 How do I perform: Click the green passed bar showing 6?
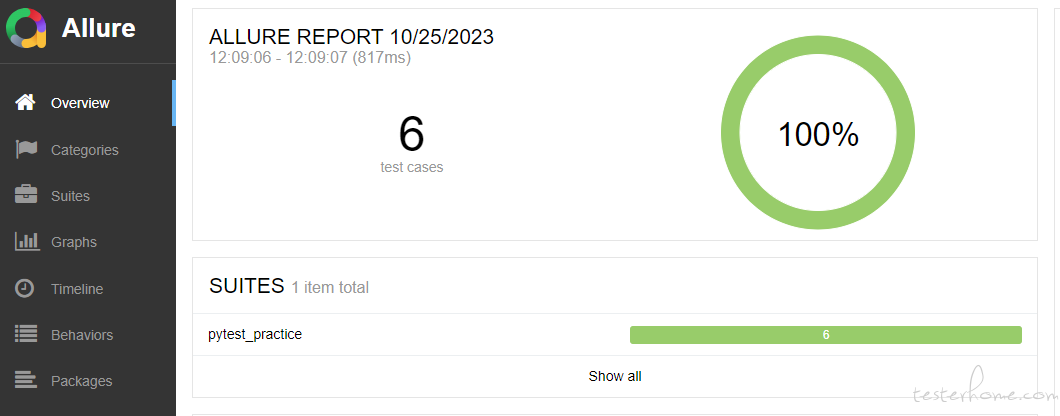(825, 335)
